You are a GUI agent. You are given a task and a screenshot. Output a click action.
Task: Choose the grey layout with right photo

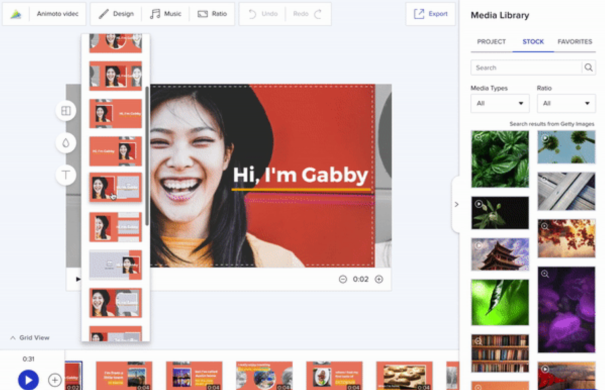pos(115,265)
